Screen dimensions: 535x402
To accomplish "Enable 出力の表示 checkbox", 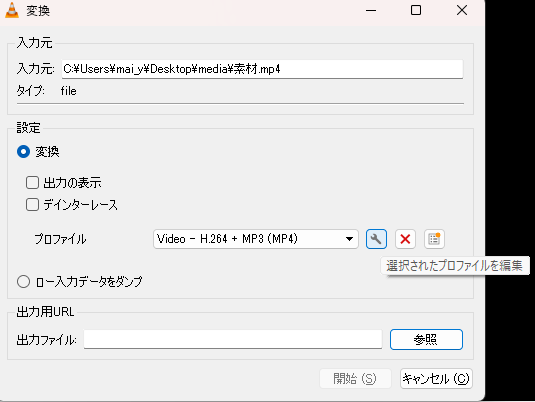I will pos(32,183).
